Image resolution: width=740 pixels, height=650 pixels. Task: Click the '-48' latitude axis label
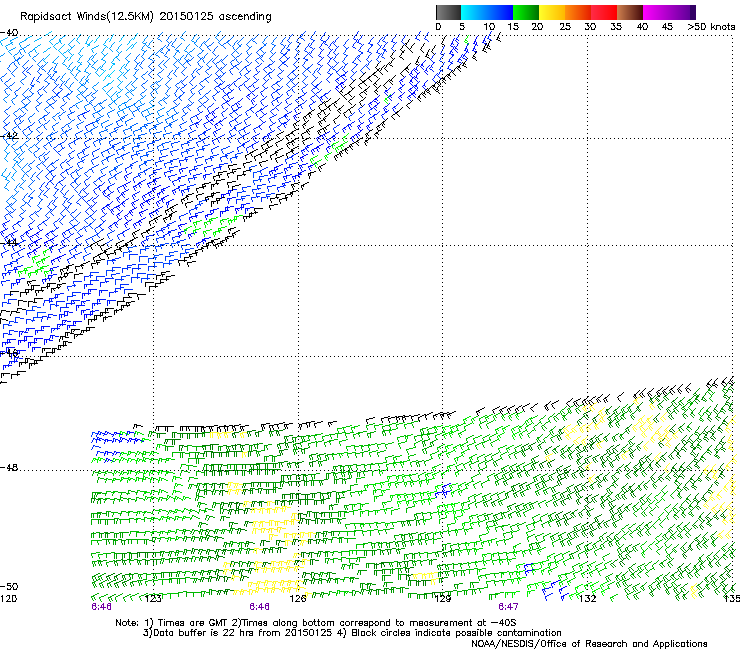[x=9, y=467]
